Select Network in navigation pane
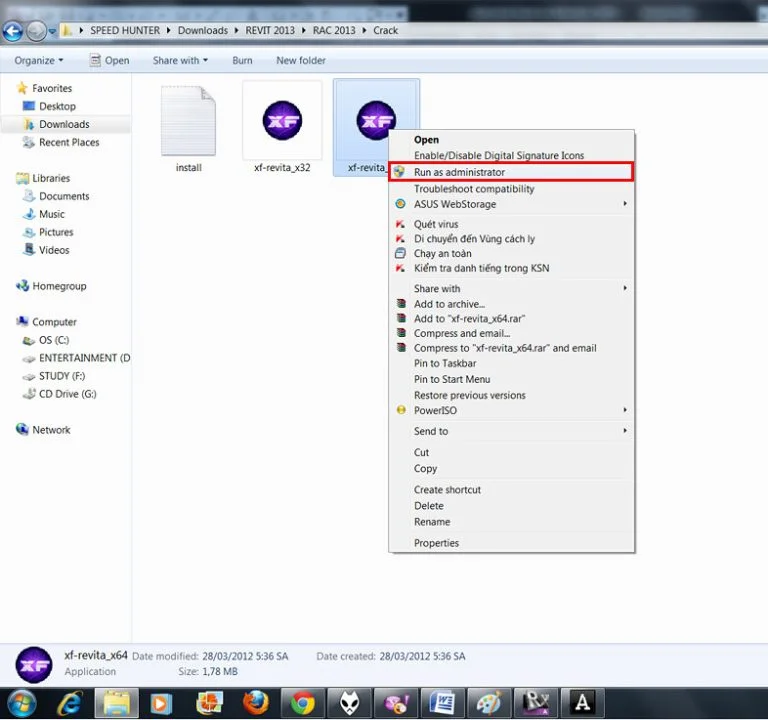This screenshot has width=768, height=720. 44,430
